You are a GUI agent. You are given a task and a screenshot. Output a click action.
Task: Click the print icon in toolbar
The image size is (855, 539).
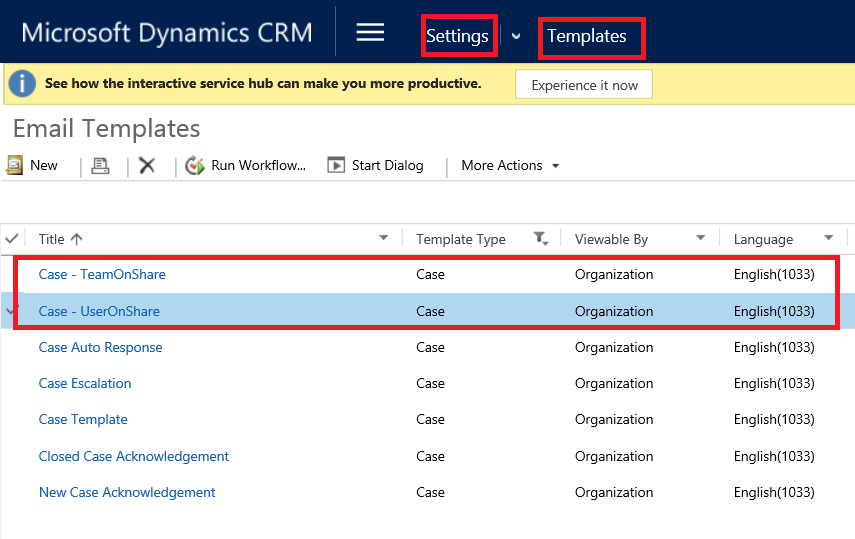tap(100, 166)
